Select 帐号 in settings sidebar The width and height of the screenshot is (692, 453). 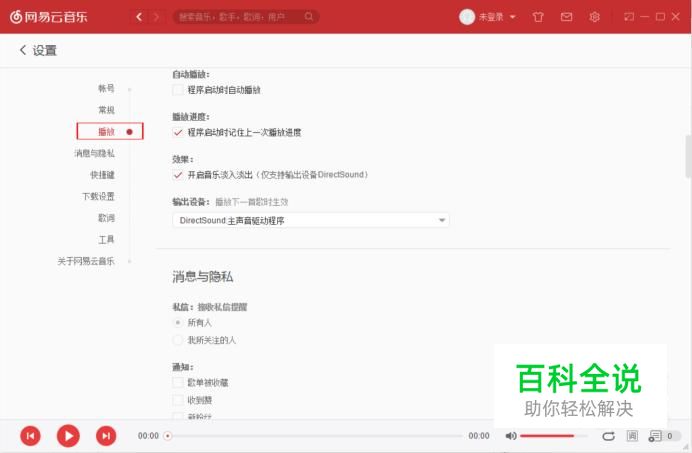106,88
